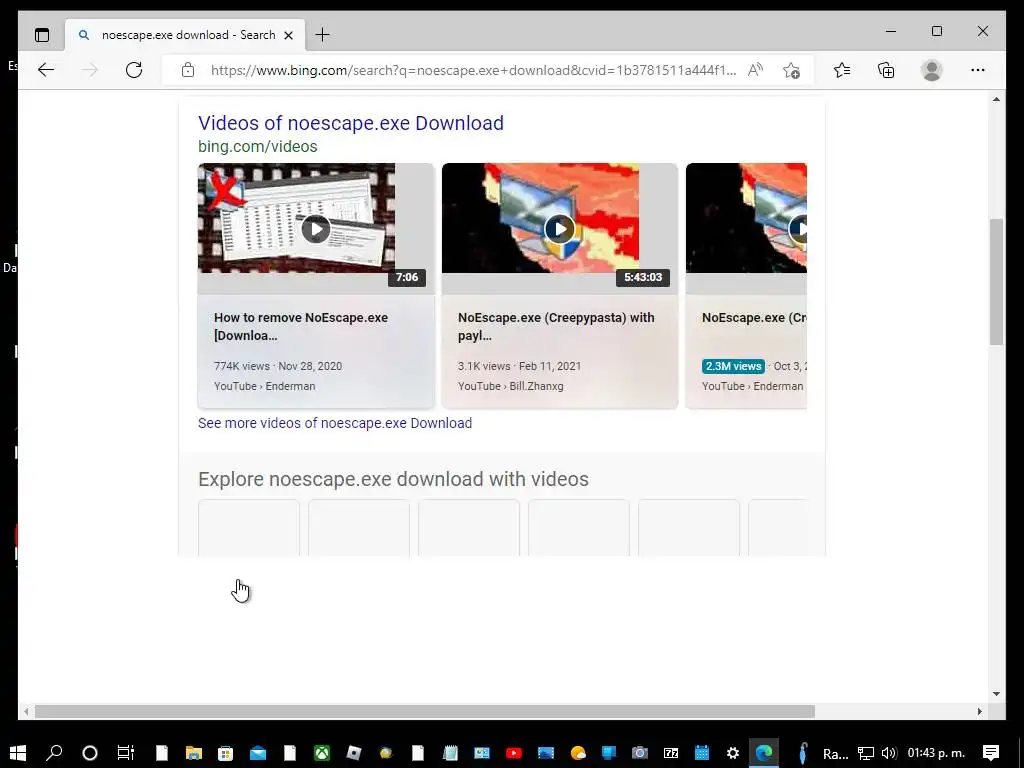Image resolution: width=1024 pixels, height=768 pixels.
Task: Open Collections panel
Action: point(886,70)
